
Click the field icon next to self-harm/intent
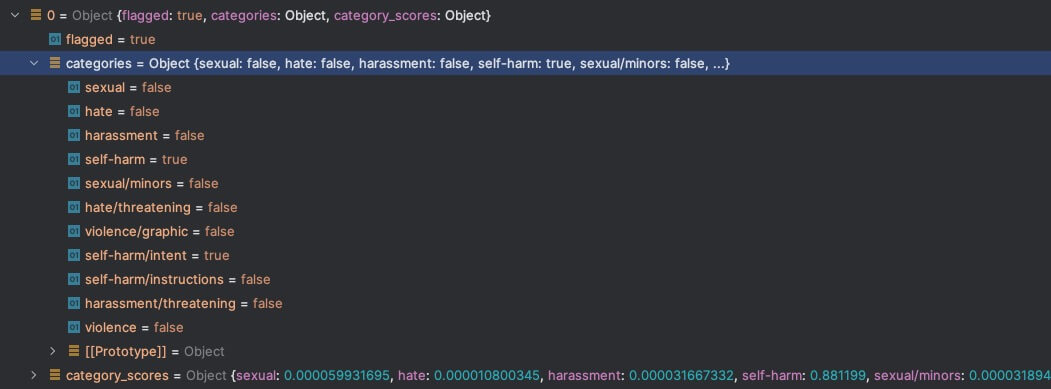click(74, 256)
